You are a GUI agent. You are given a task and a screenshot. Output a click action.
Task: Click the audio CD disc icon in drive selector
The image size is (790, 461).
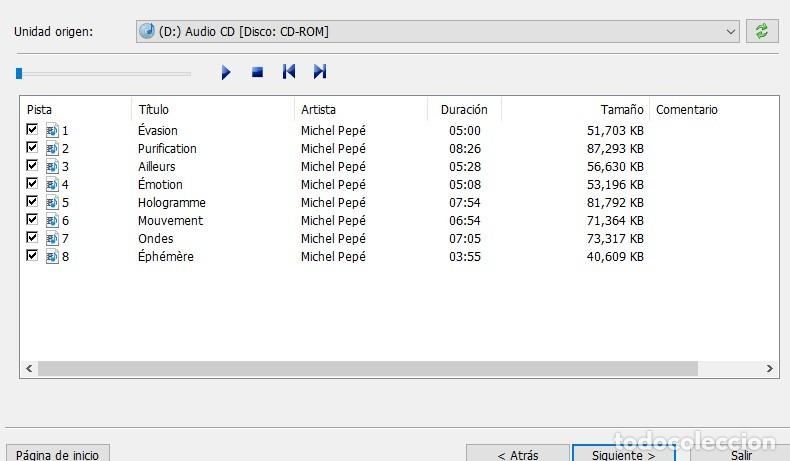click(x=147, y=31)
